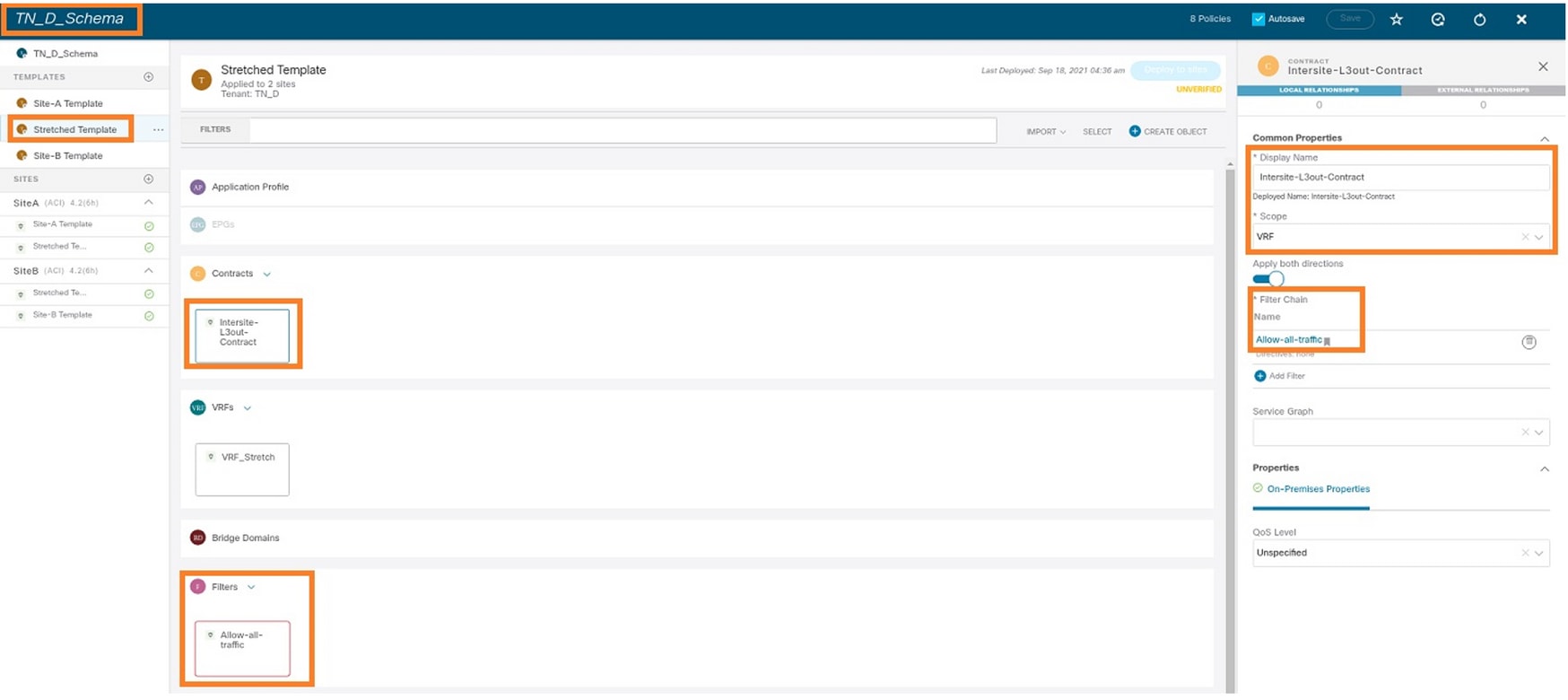1568x700 pixels.
Task: Select Stretched Template in templates list
Action: click(x=75, y=129)
